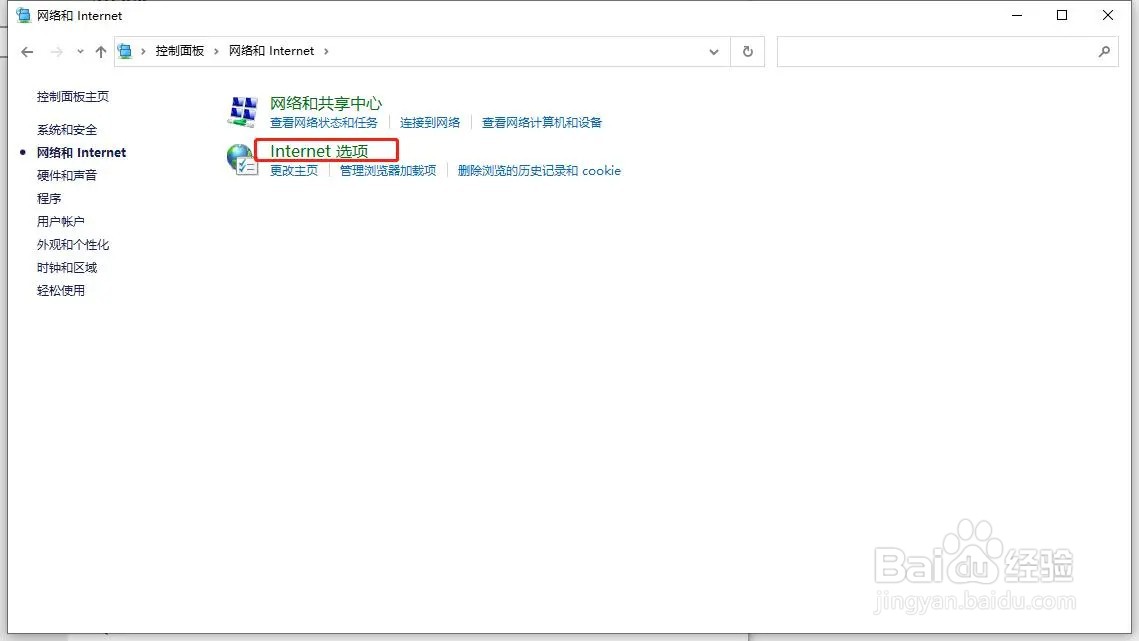1139x641 pixels.
Task: Click 管理浏览器加载项 link
Action: [388, 171]
